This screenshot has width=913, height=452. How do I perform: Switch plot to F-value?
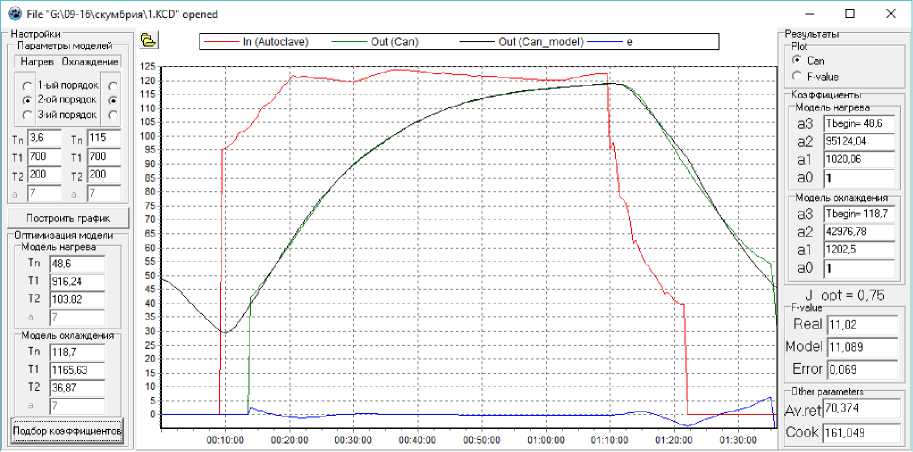coord(797,76)
